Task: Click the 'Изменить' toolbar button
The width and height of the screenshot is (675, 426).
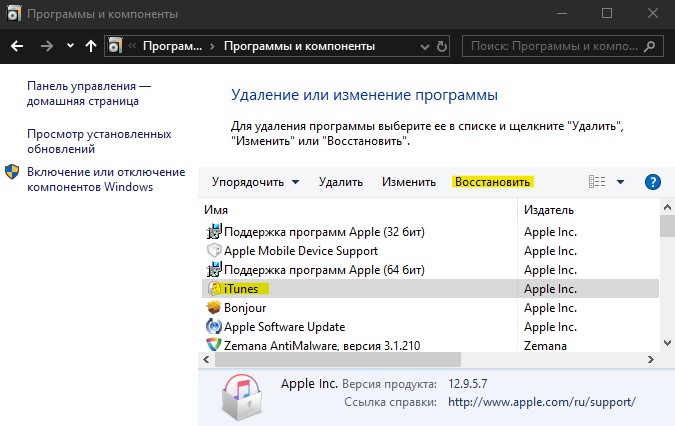Action: click(409, 182)
